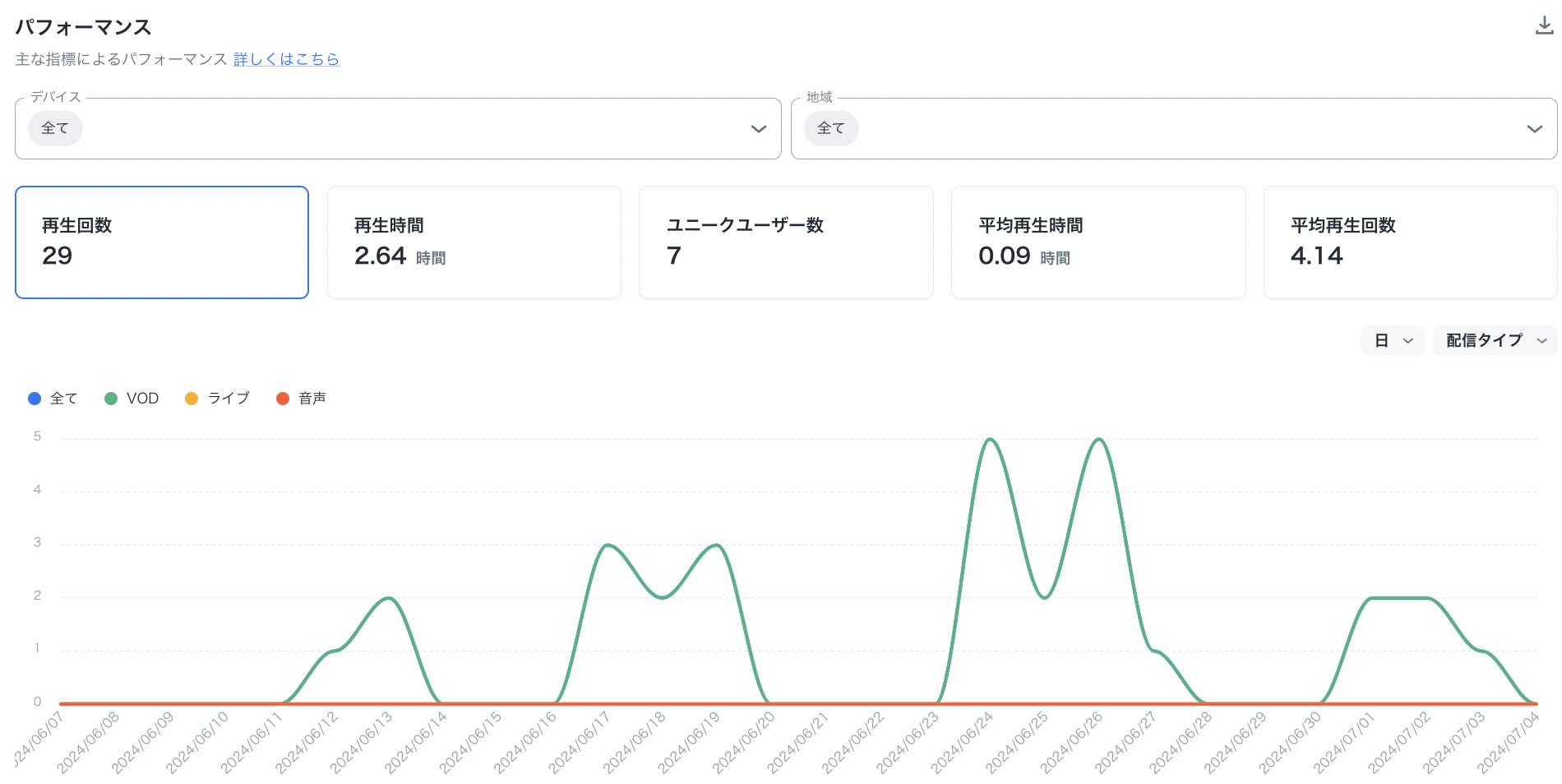Toggle the yellow ライブ legend series
The image size is (1562, 784).
[218, 399]
